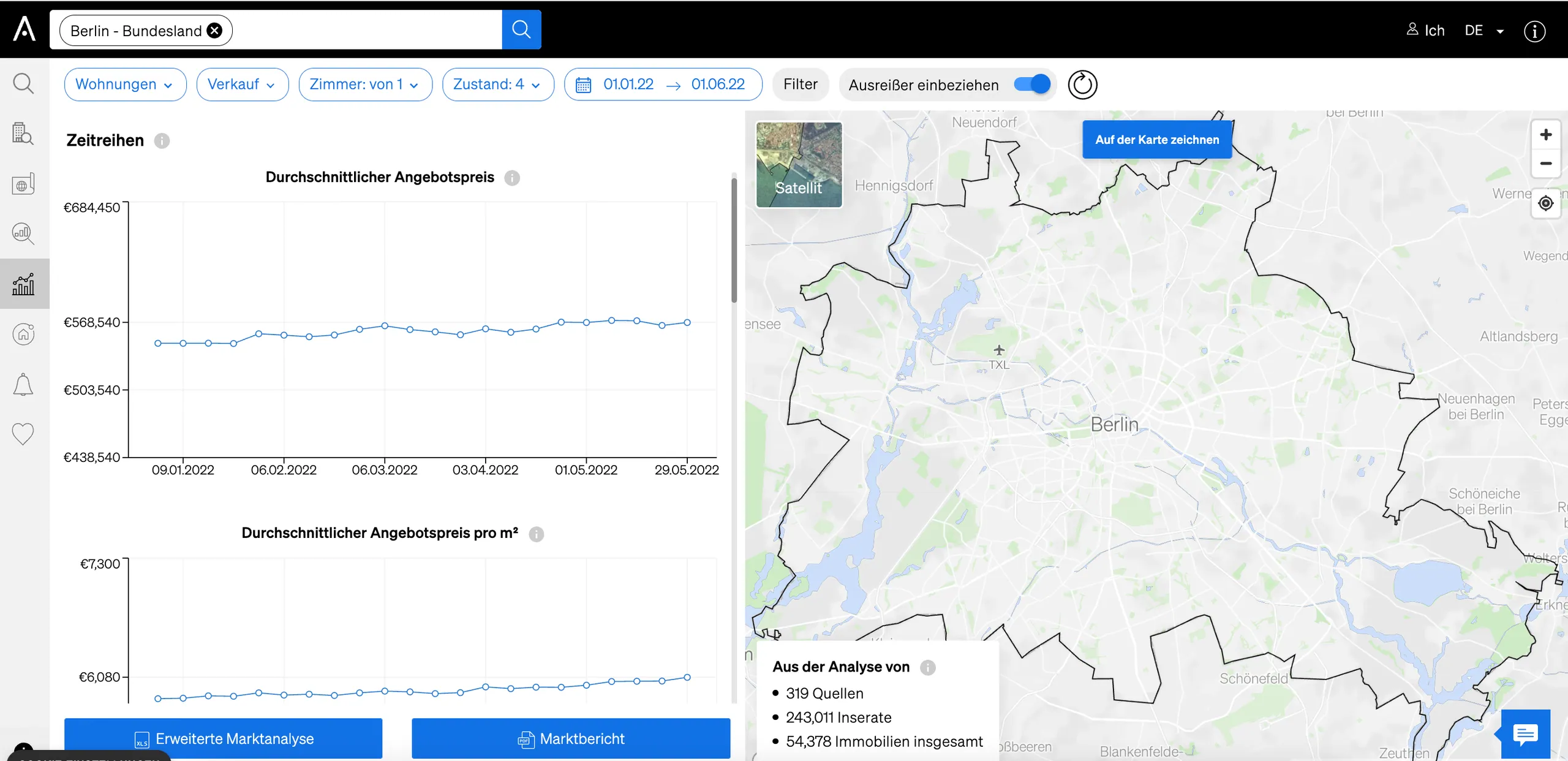Remove the Berlin - Bundesland search tag
Screen dimensions: 1568x761
click(214, 31)
